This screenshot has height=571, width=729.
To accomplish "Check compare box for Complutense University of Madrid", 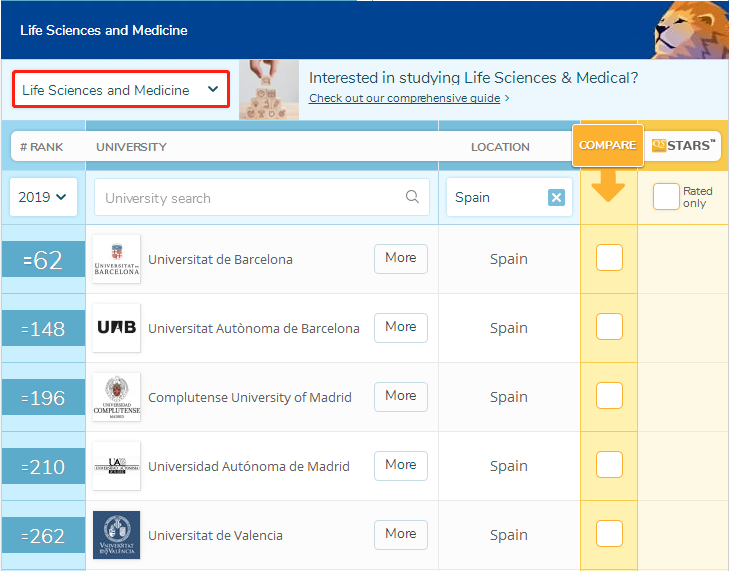I will (609, 395).
